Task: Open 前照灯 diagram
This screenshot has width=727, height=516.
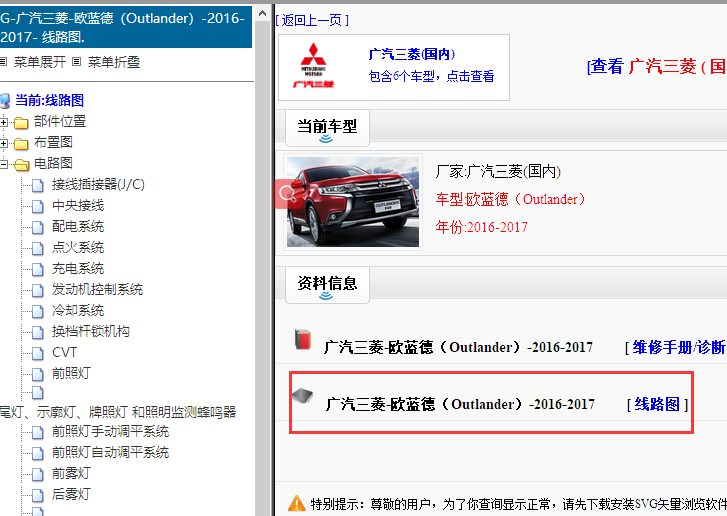Action: 71,373
